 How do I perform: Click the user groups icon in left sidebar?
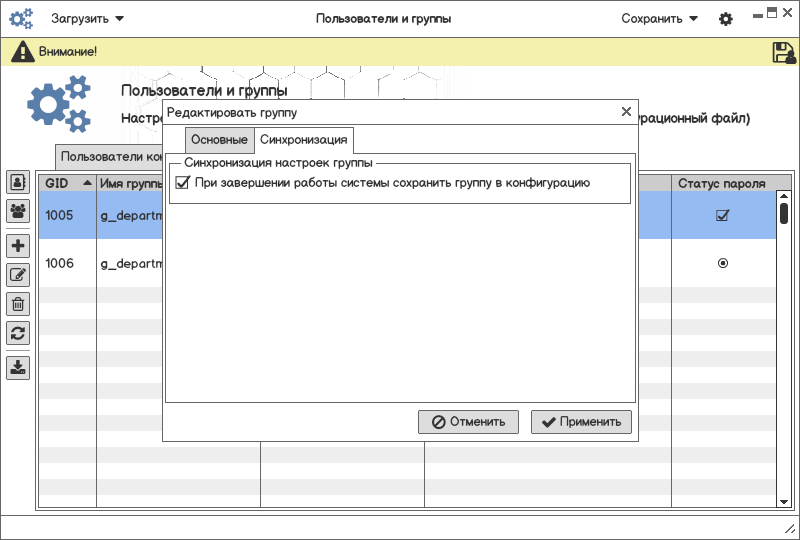click(18, 211)
